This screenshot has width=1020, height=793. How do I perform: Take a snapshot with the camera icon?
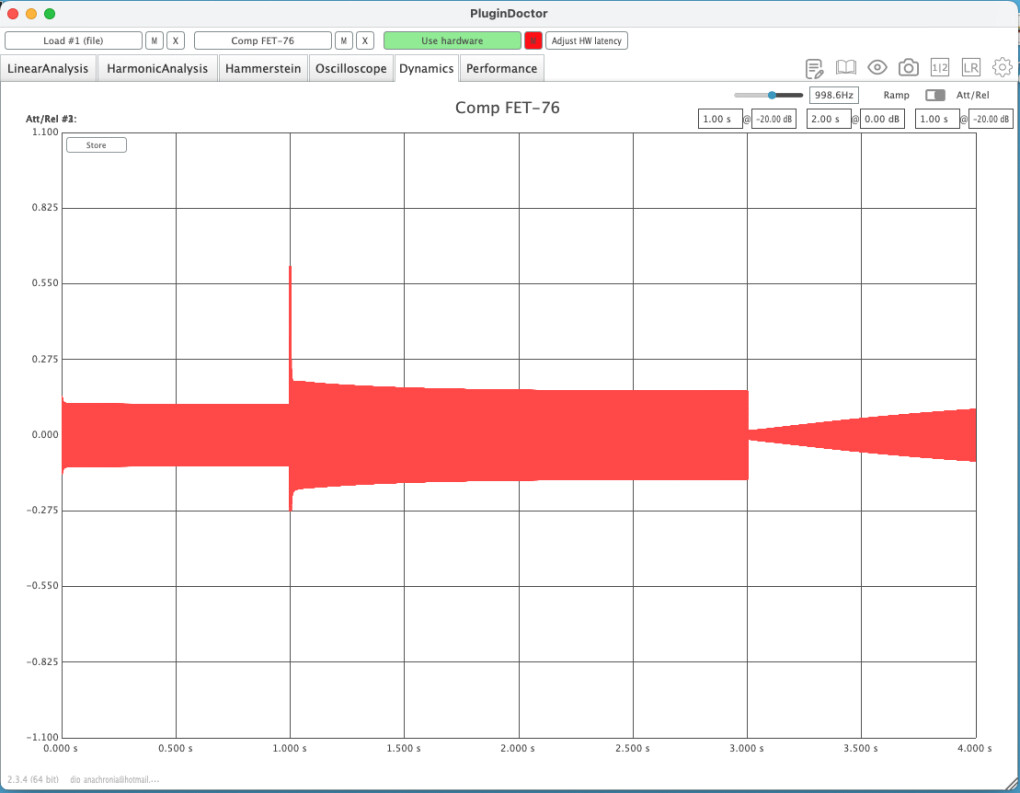908,67
